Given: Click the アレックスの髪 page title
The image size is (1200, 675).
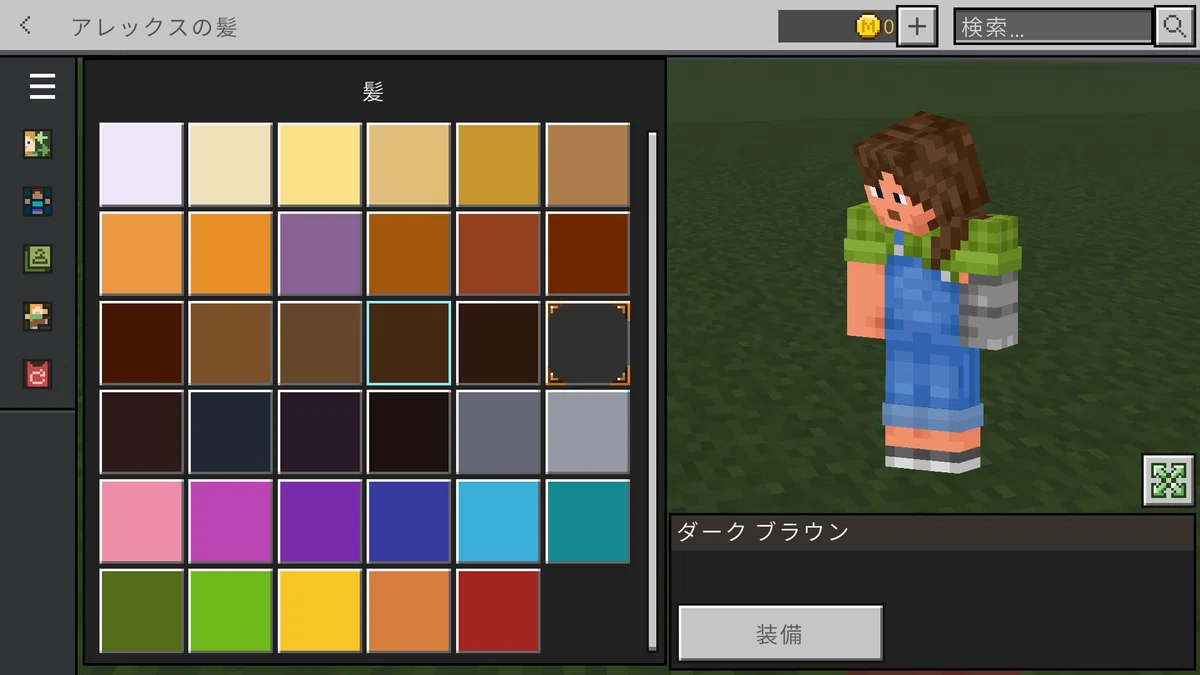Looking at the screenshot, I should (x=154, y=27).
